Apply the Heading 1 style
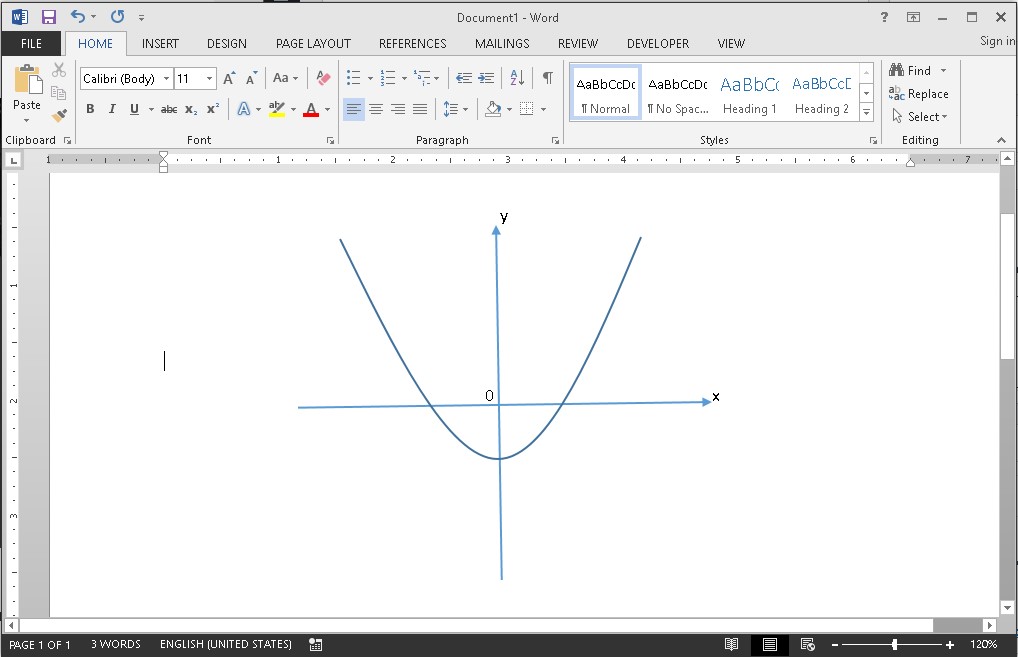 point(749,93)
